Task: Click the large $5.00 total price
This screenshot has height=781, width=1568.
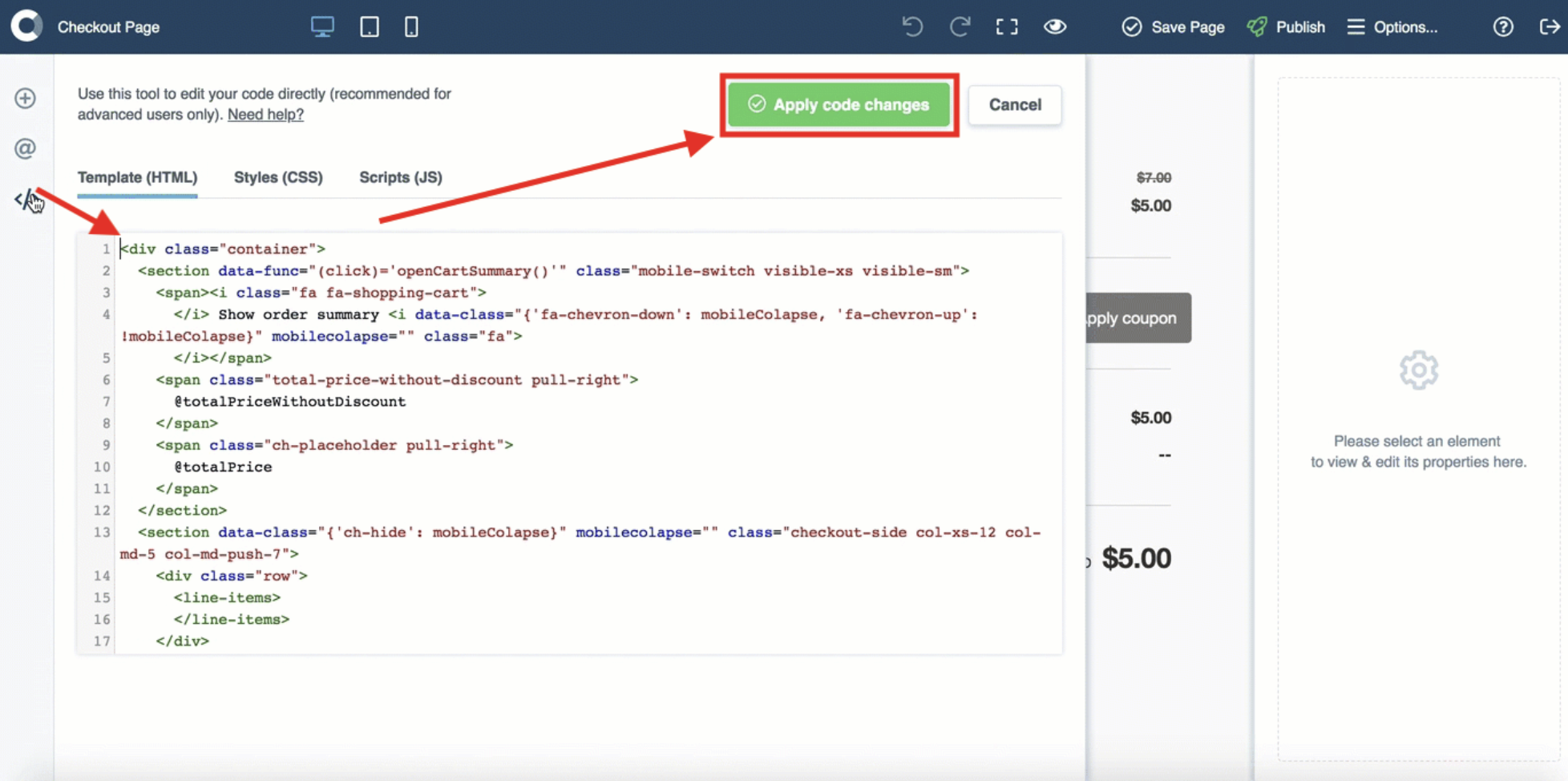Action: click(1136, 558)
